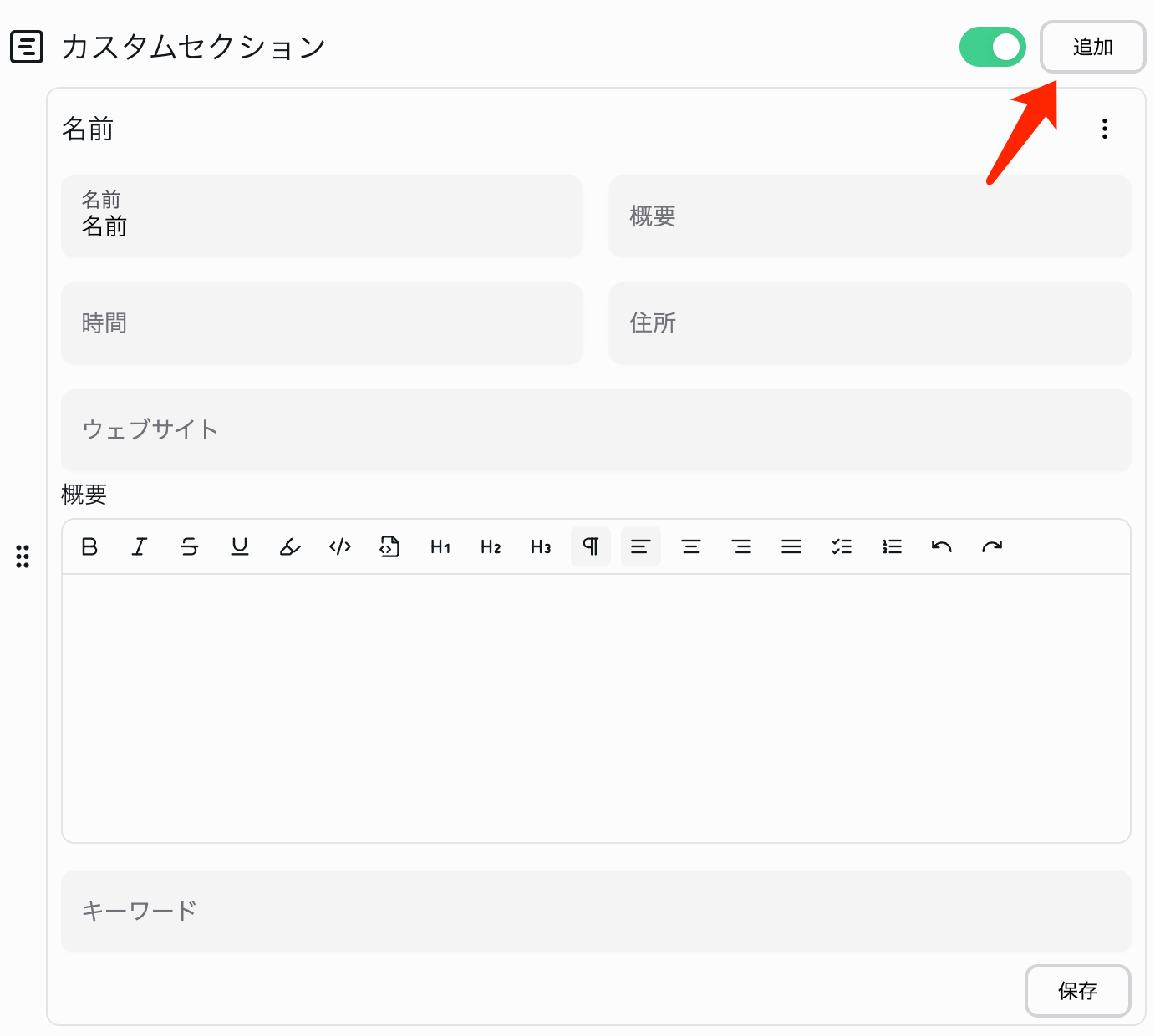Focus the ウェブサイト input field
1155x1036 pixels.
pyautogui.click(x=596, y=429)
